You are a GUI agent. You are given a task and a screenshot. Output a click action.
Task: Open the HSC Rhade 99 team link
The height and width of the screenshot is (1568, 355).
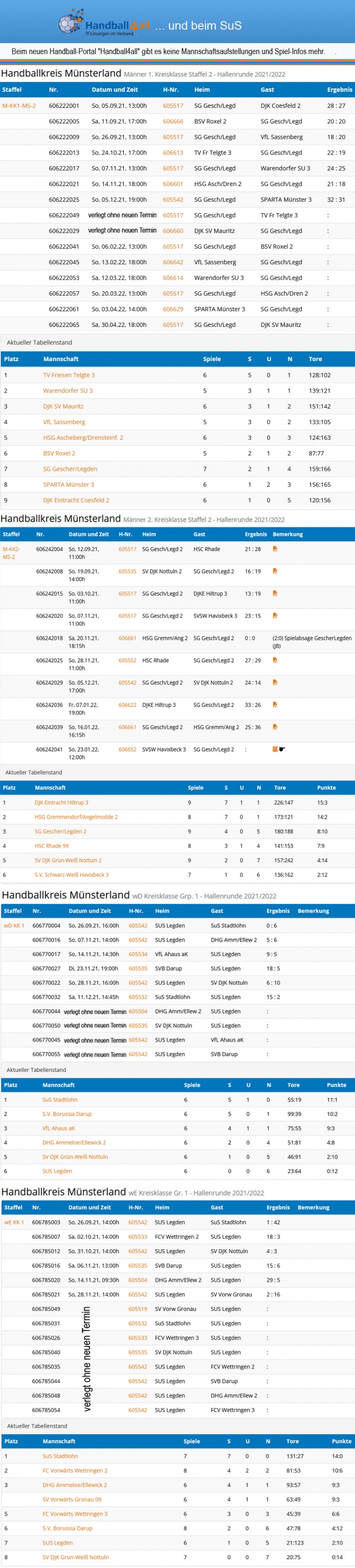(x=51, y=846)
